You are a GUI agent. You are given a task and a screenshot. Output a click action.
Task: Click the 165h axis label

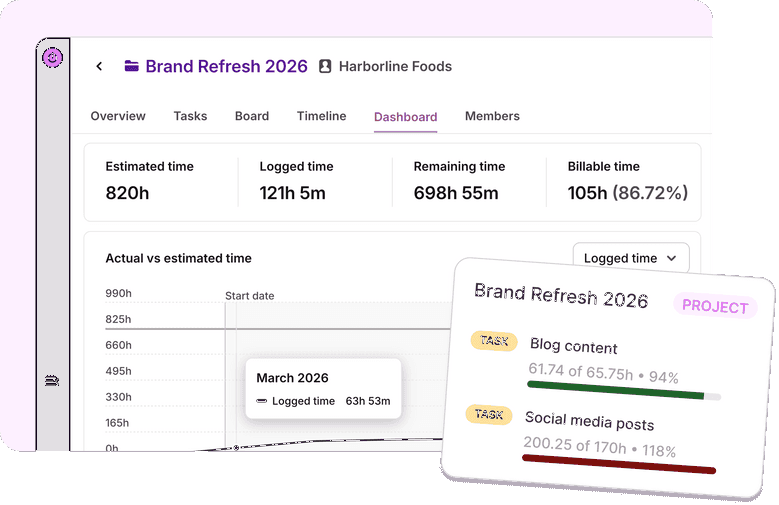point(117,422)
